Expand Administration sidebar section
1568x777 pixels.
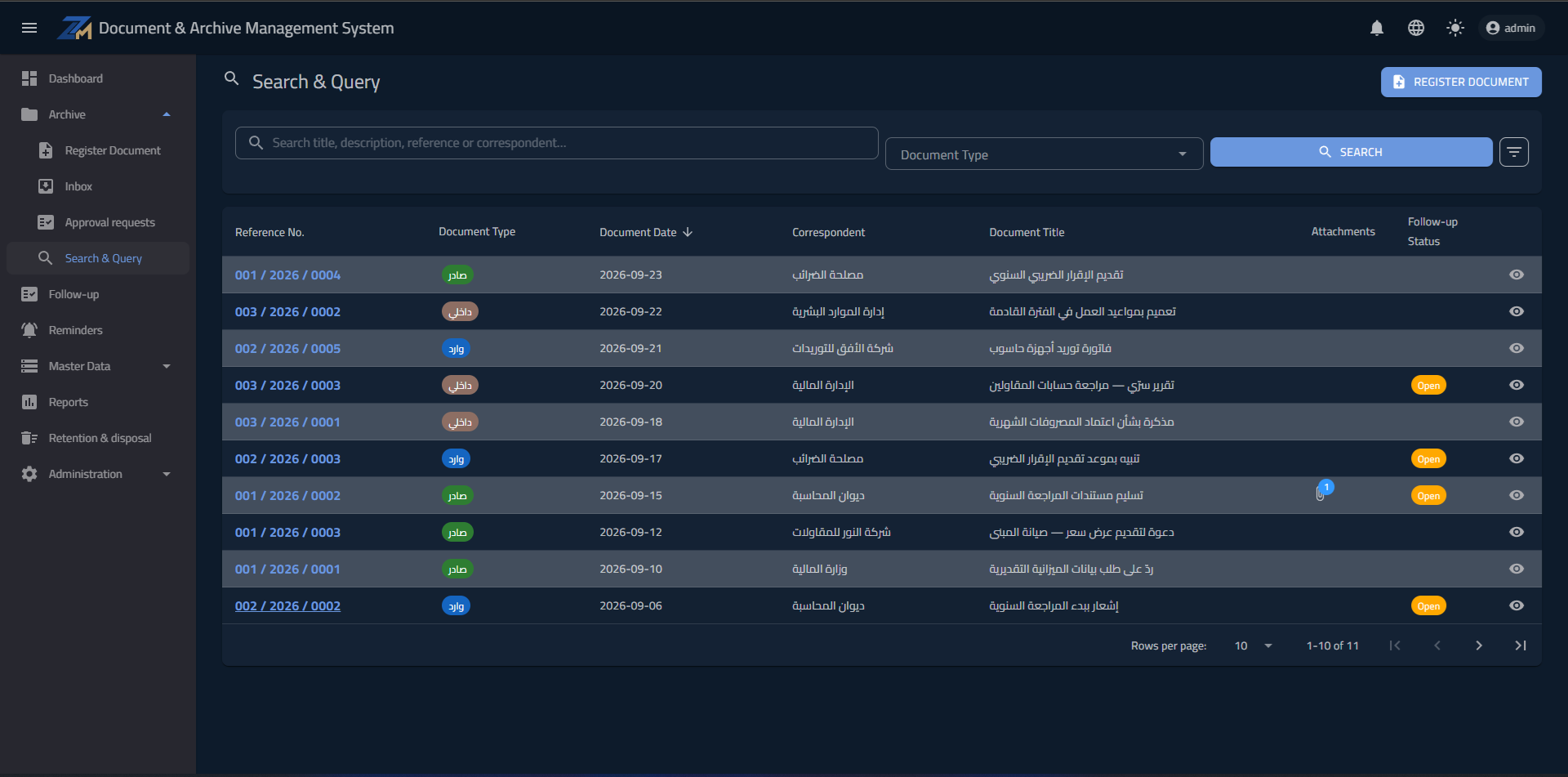(x=98, y=474)
